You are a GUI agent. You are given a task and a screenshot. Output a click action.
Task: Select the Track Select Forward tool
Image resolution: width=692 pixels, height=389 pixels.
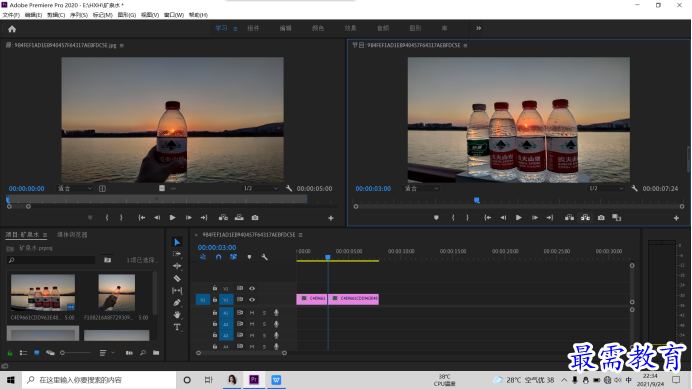coord(177,254)
